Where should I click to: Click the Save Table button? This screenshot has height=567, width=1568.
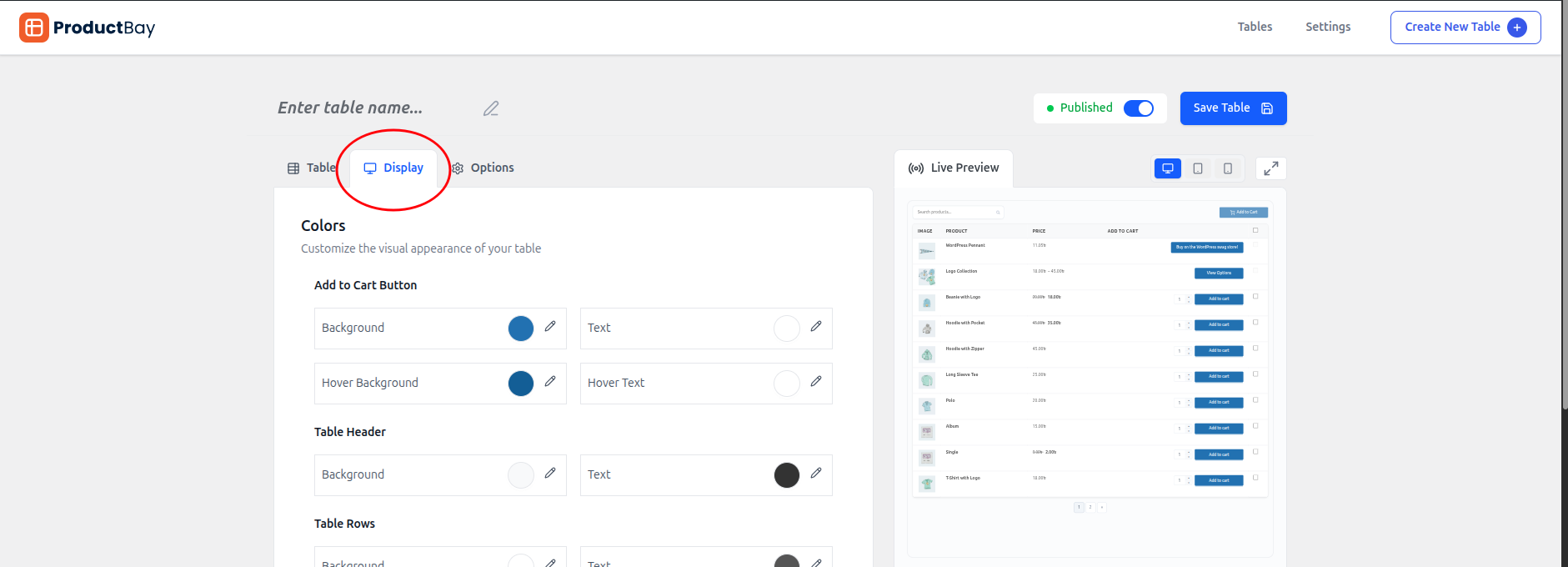[1233, 108]
